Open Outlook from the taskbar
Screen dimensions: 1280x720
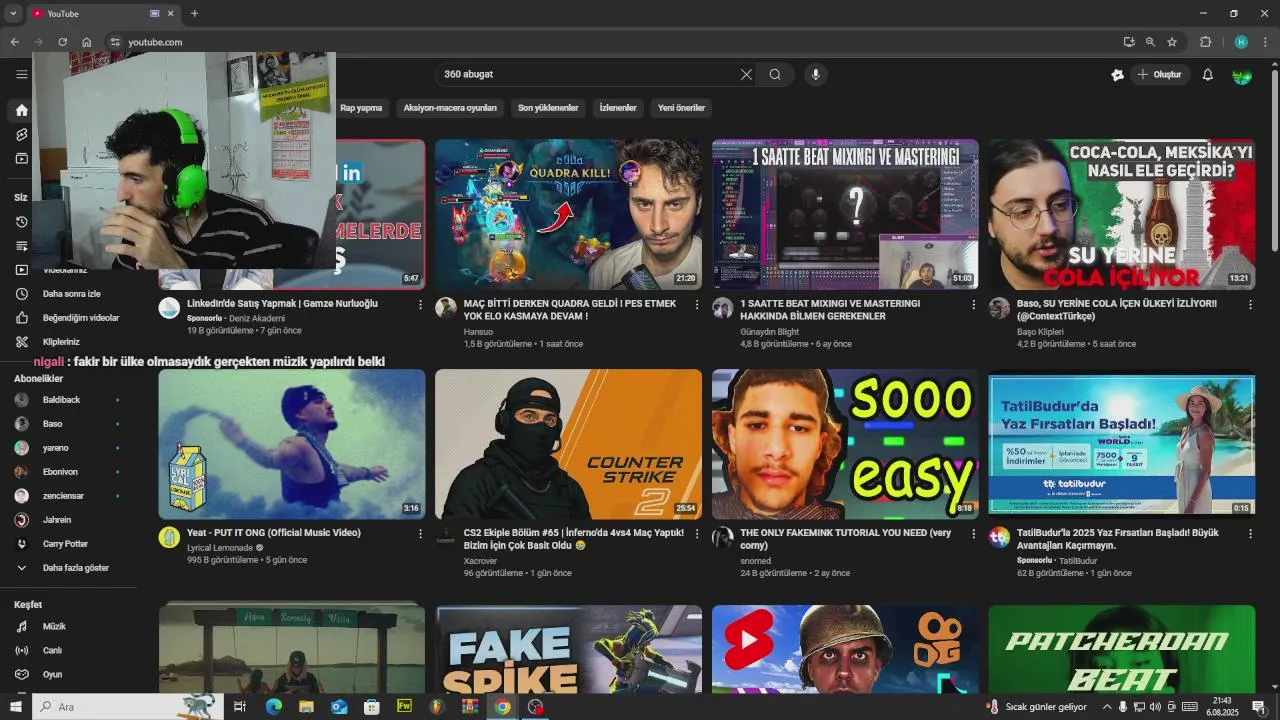point(339,707)
